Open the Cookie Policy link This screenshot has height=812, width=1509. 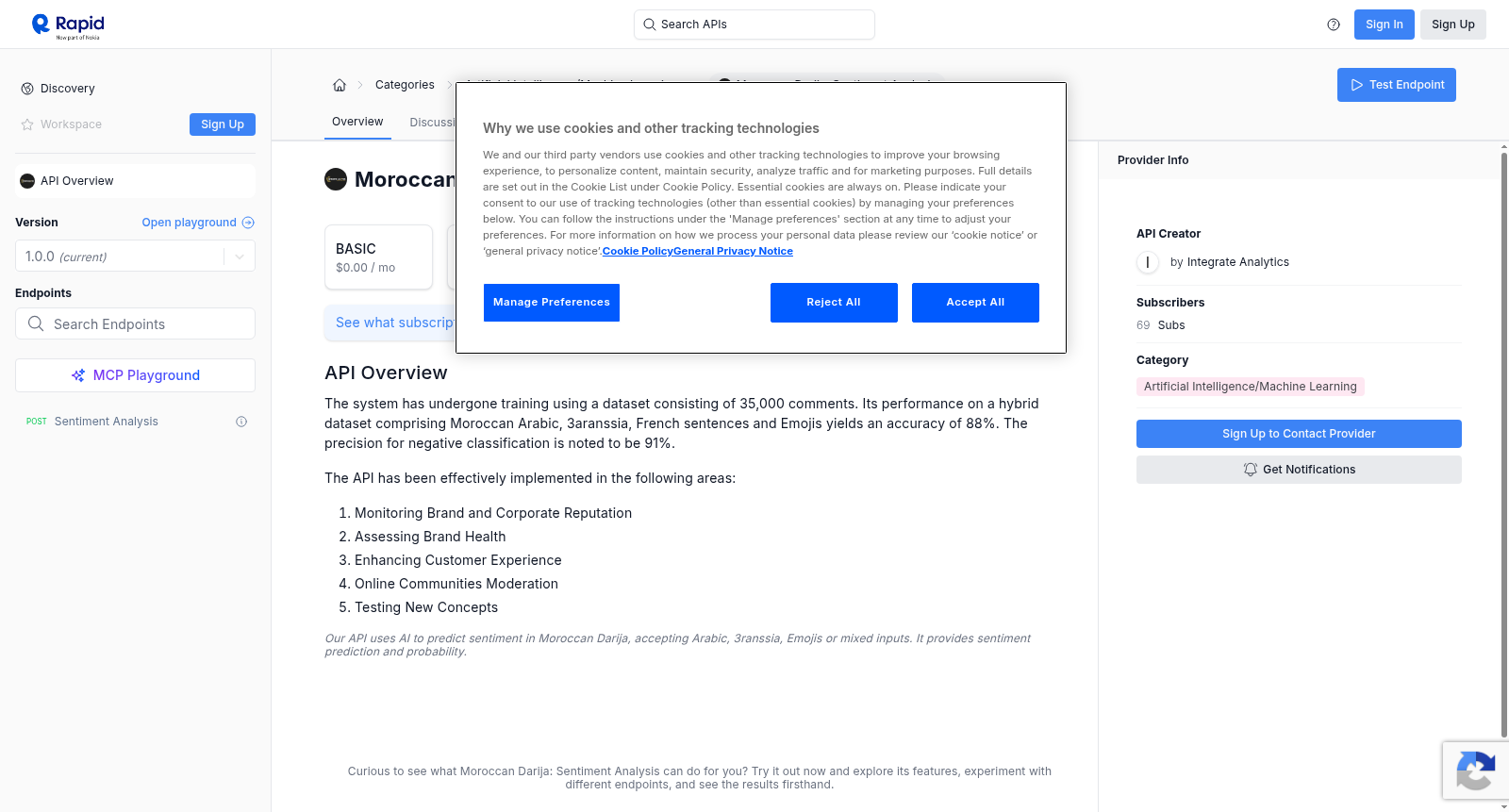click(x=638, y=251)
